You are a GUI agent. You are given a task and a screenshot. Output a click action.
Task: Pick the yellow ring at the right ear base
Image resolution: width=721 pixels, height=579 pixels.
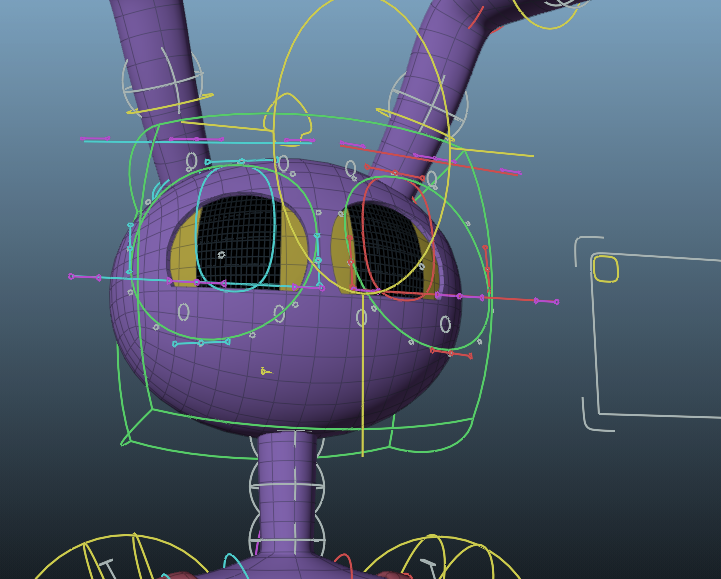pos(414,123)
